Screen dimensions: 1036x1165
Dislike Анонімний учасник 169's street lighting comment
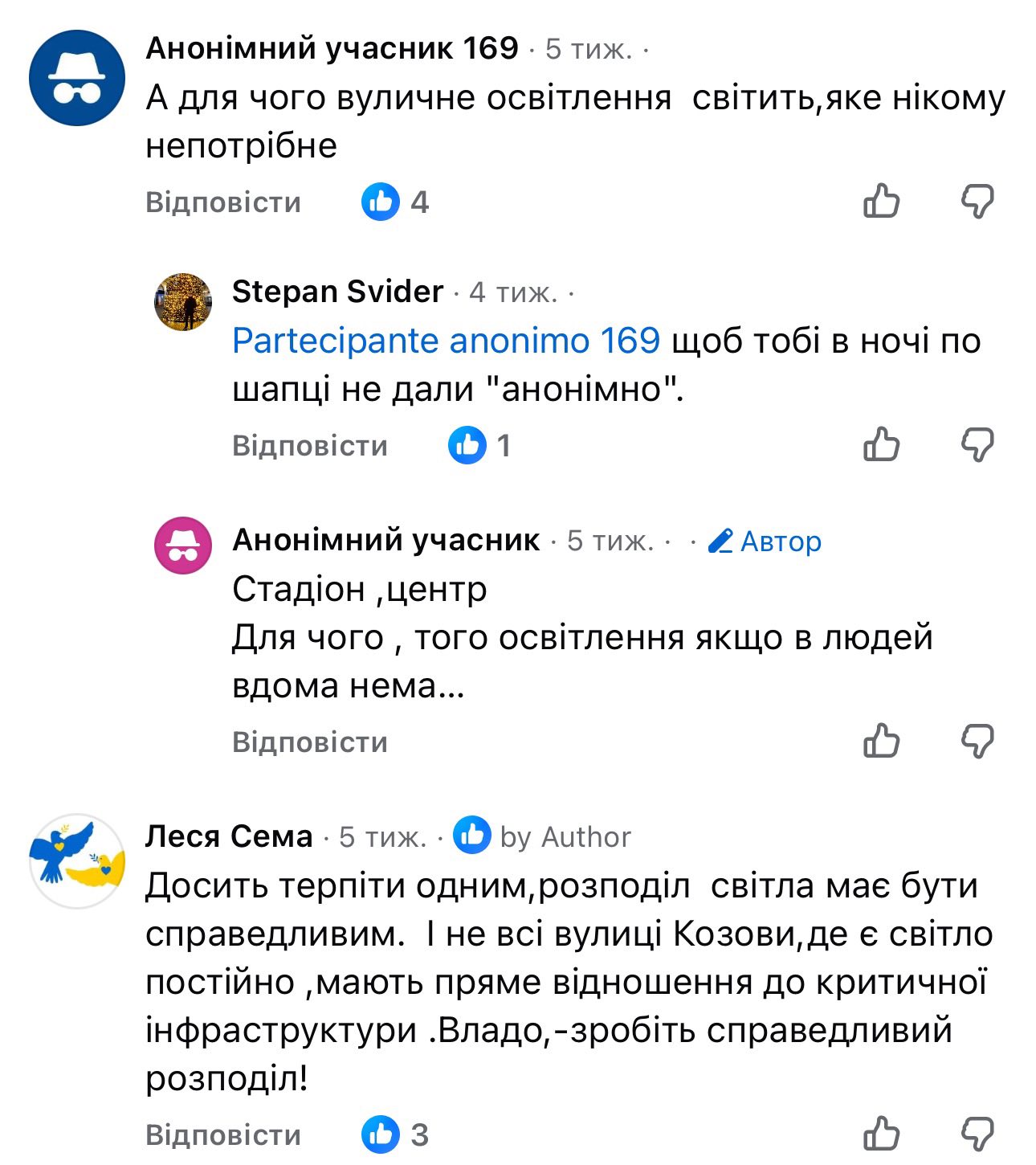tap(977, 201)
